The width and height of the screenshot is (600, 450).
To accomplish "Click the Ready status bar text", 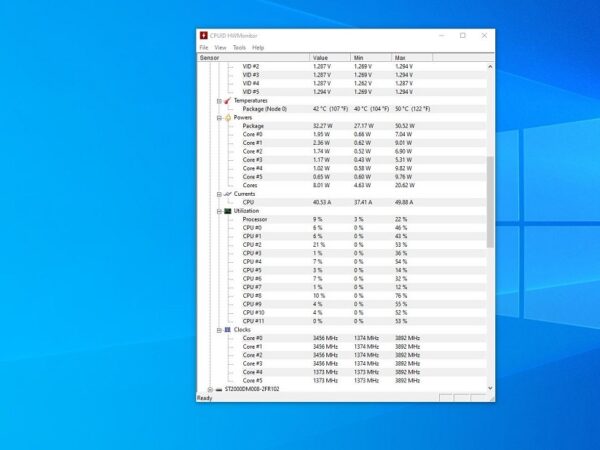I will tap(204, 398).
